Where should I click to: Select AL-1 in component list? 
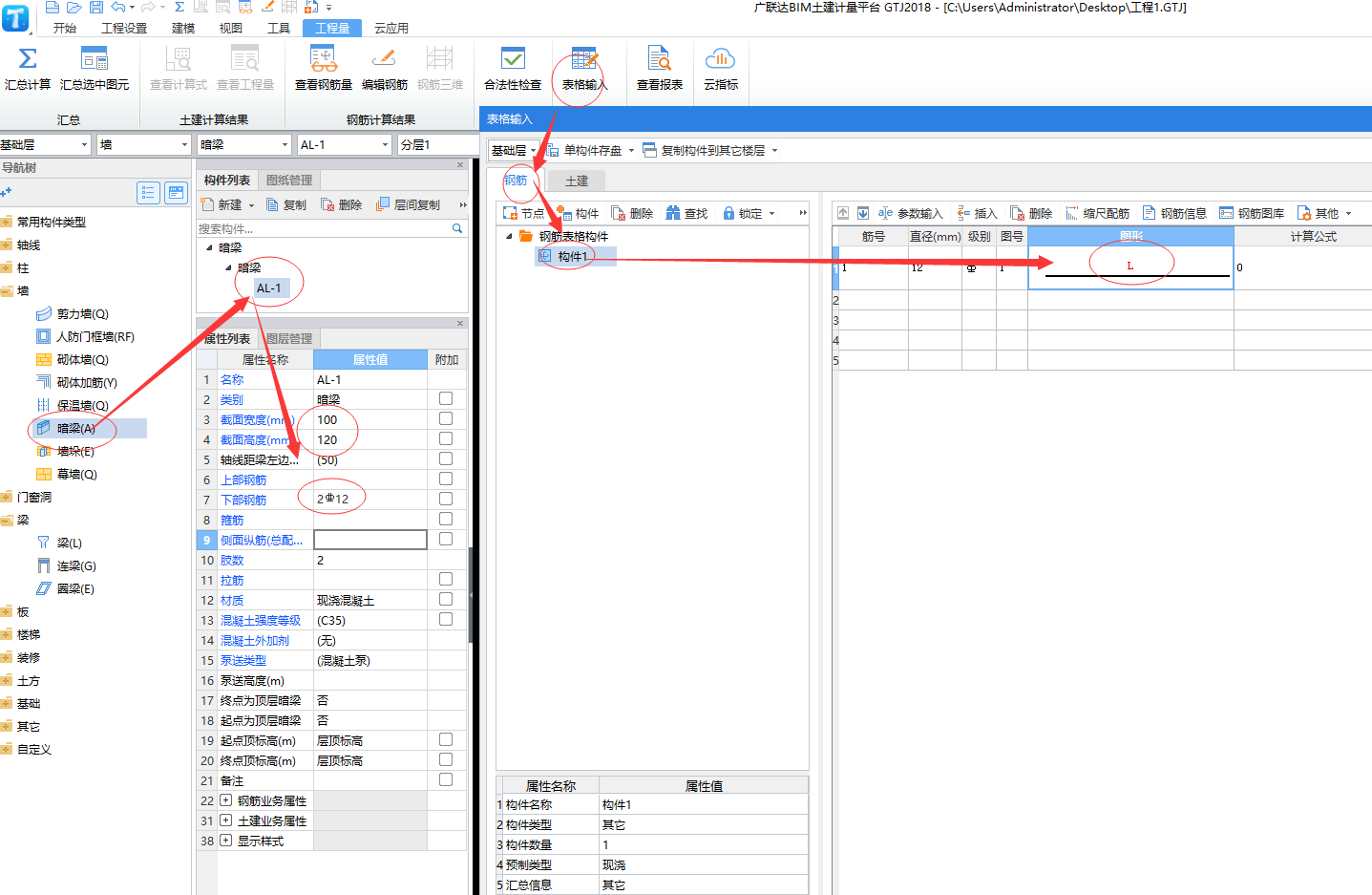[x=268, y=288]
